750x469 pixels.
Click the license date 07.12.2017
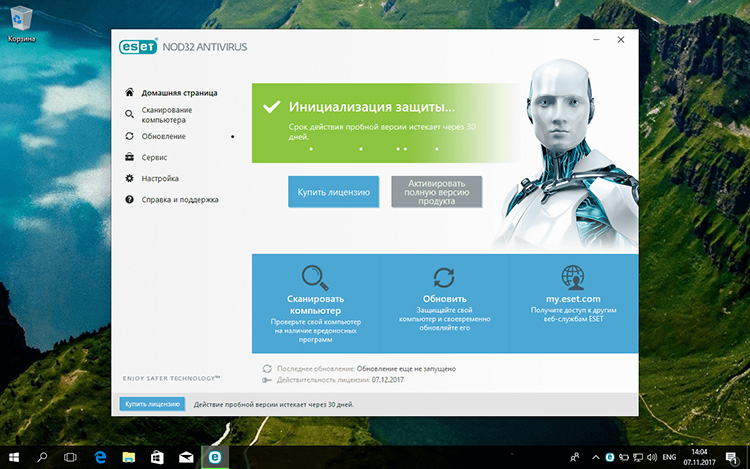(387, 380)
